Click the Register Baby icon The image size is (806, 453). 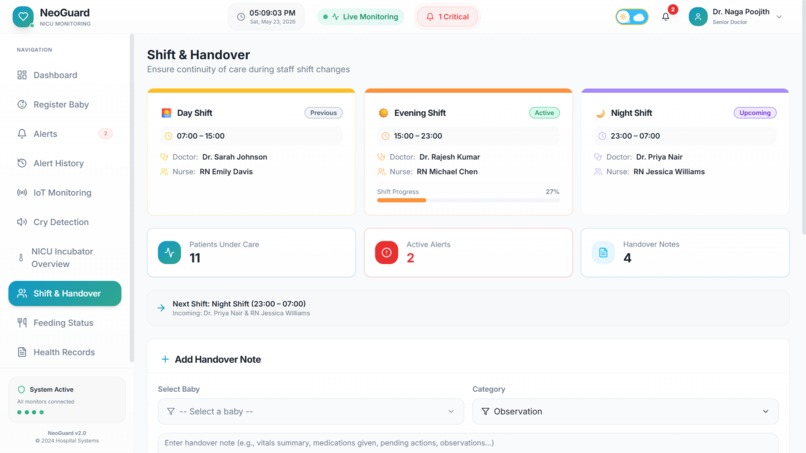pos(22,104)
